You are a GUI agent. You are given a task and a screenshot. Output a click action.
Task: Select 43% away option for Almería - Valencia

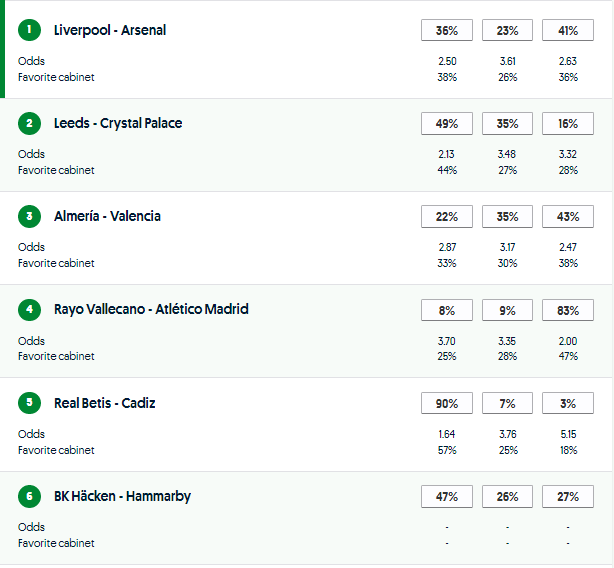(567, 217)
